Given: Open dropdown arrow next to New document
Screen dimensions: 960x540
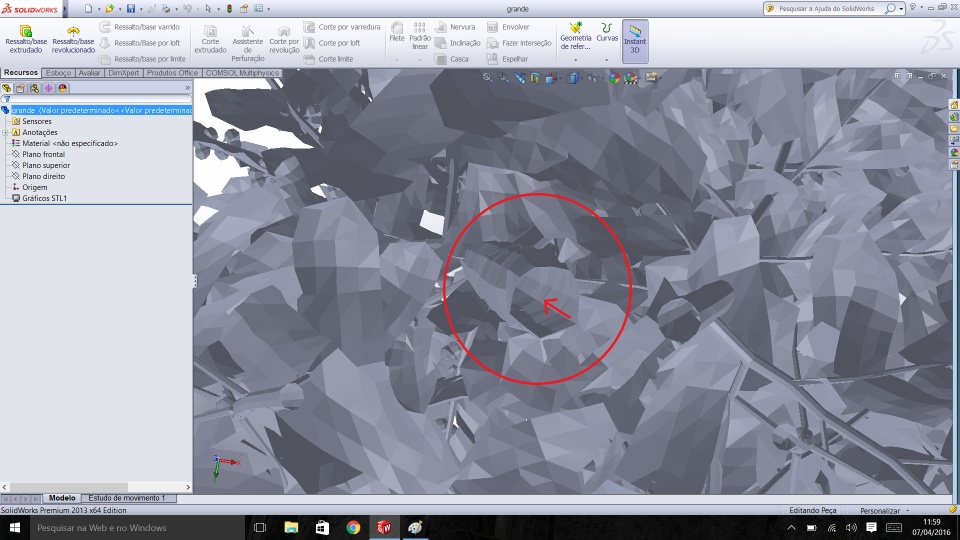Looking at the screenshot, I should tap(99, 9).
